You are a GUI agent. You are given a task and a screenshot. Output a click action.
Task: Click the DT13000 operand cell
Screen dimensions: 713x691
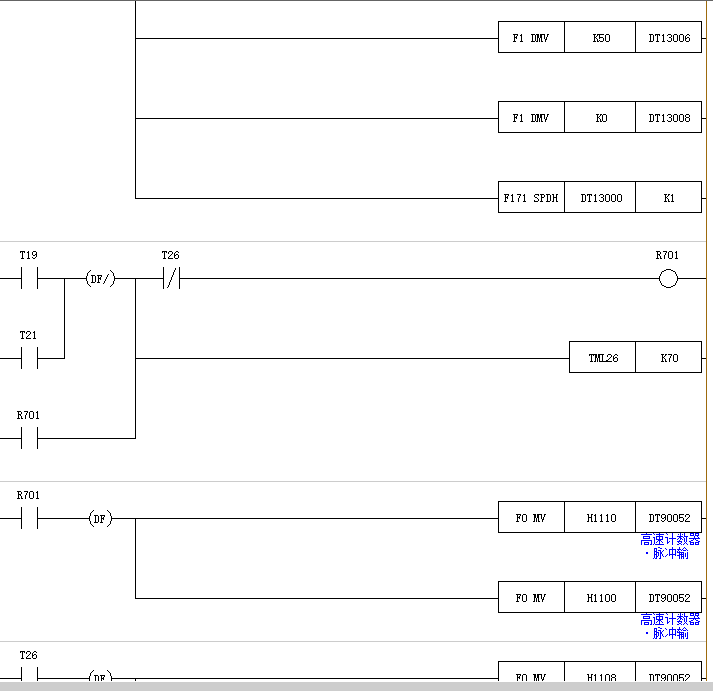[600, 198]
